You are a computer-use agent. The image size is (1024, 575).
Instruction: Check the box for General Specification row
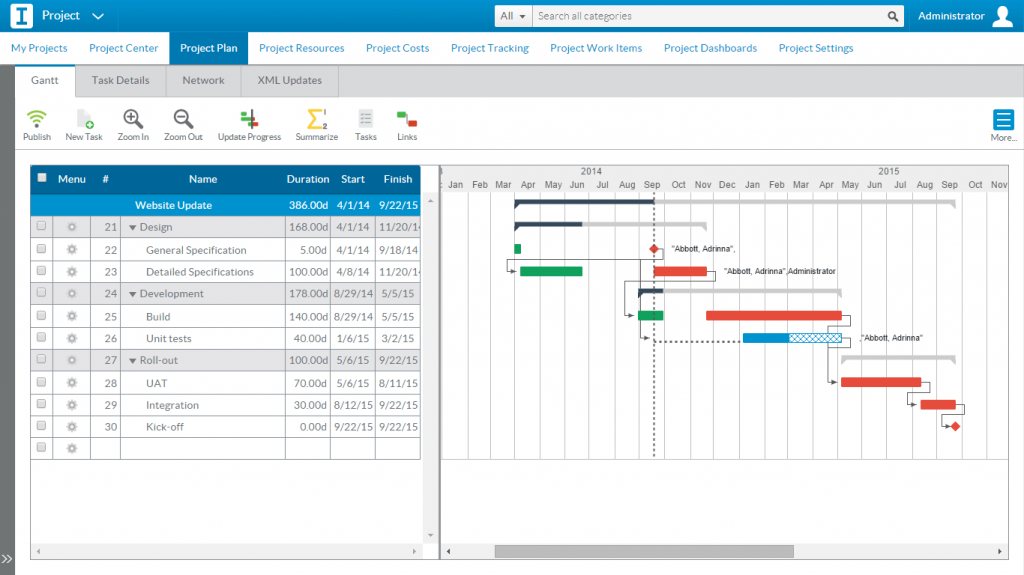click(41, 249)
